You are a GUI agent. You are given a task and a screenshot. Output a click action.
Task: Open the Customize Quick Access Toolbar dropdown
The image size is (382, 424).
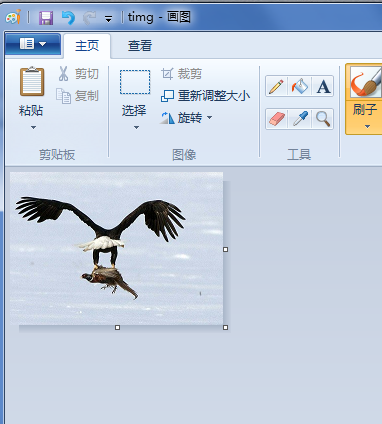click(x=108, y=19)
